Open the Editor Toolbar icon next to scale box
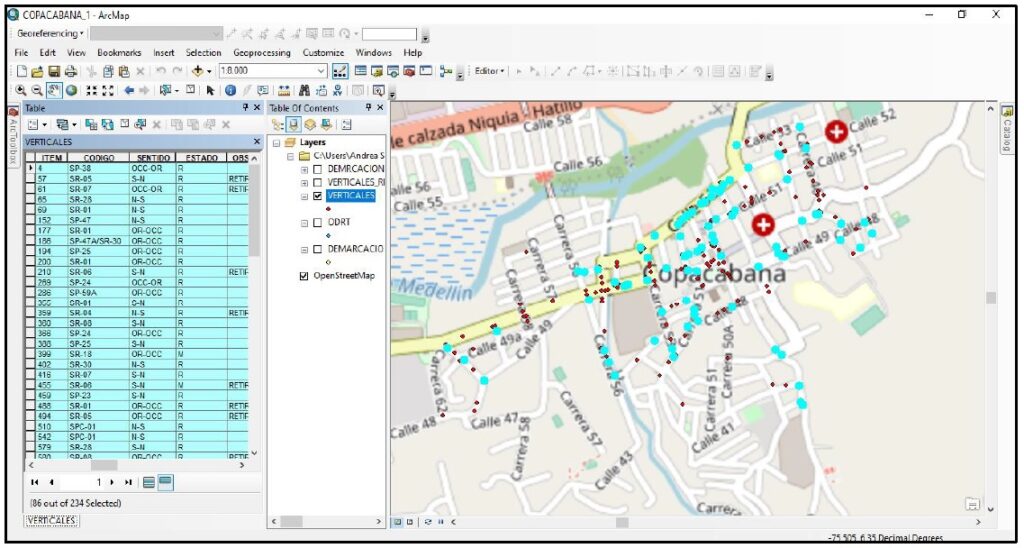This screenshot has width=1024, height=548. tap(340, 71)
